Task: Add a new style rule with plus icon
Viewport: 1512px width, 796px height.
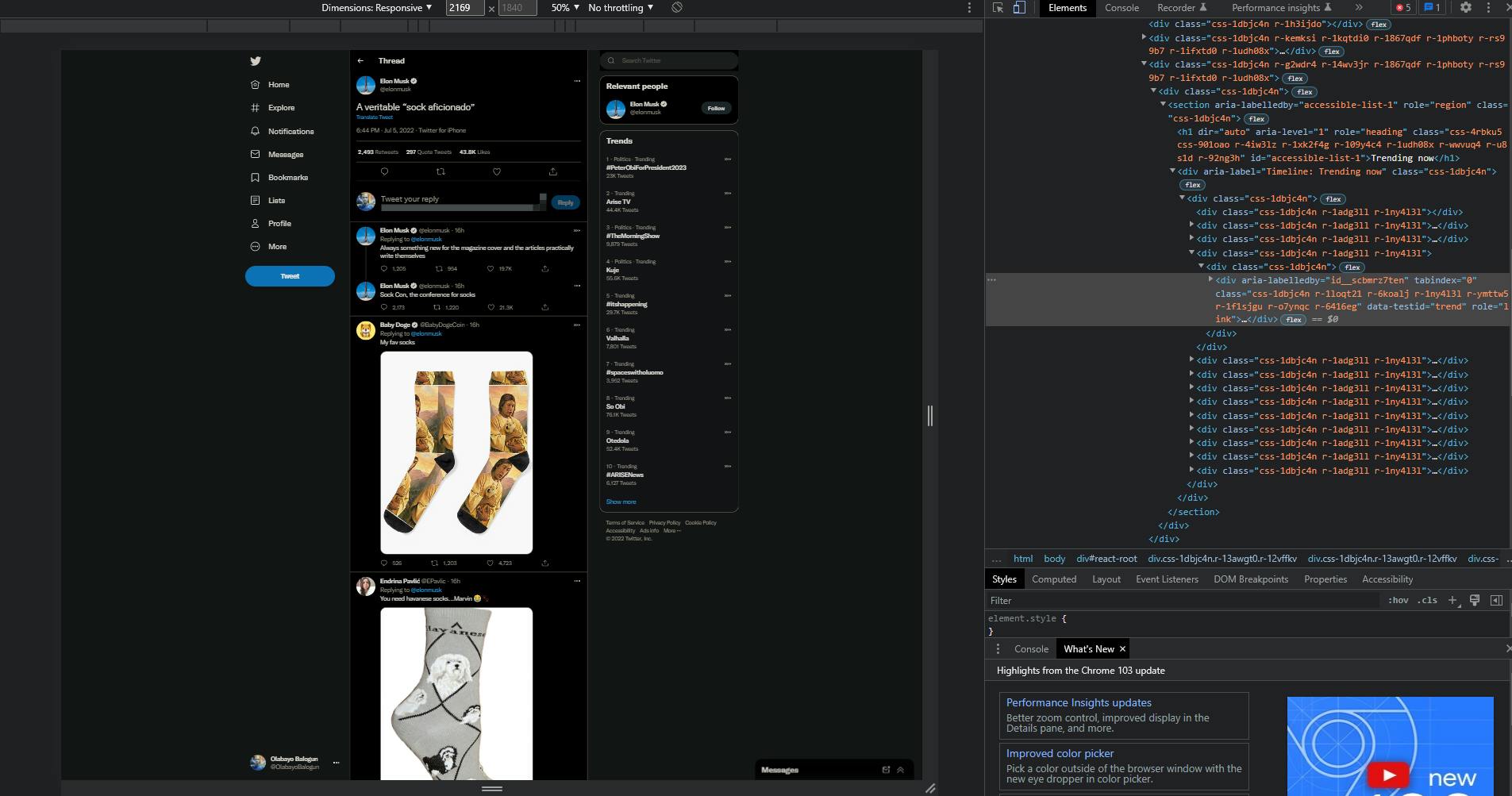Action: (1452, 600)
